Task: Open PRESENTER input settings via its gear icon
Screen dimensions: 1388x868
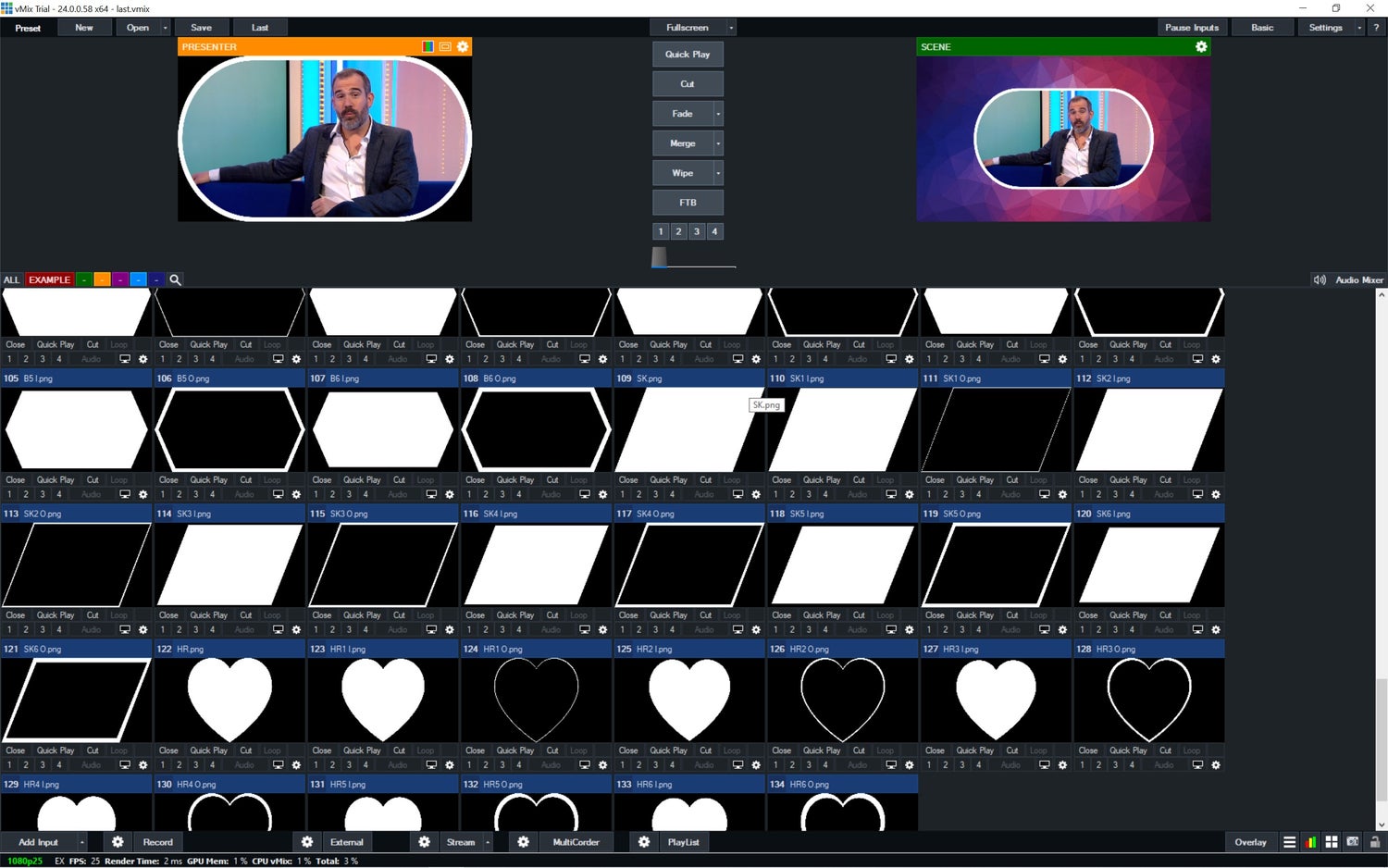Action: [x=463, y=46]
